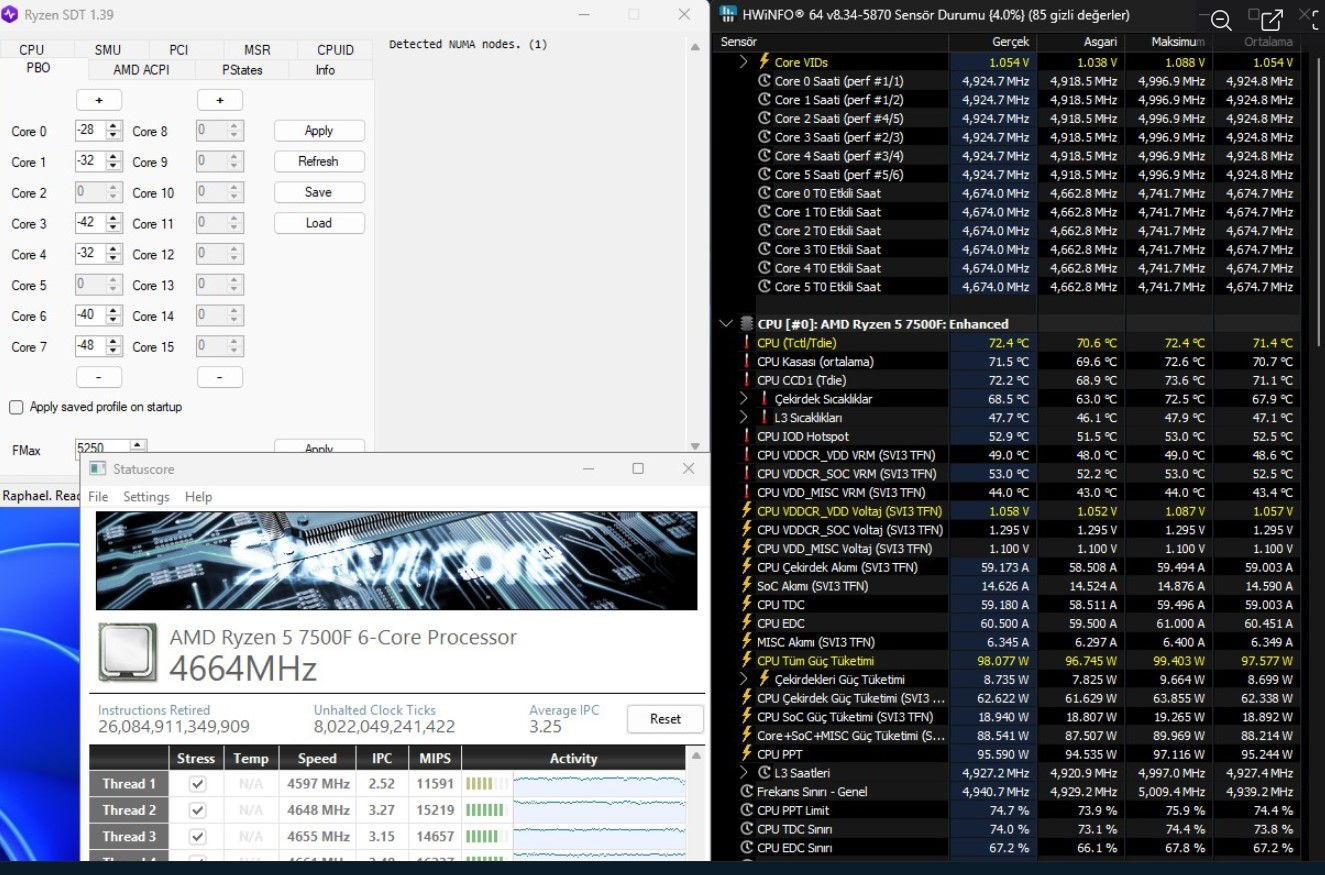
Task: Expand the L3 Sıcaklıkları group
Action: 744,418
